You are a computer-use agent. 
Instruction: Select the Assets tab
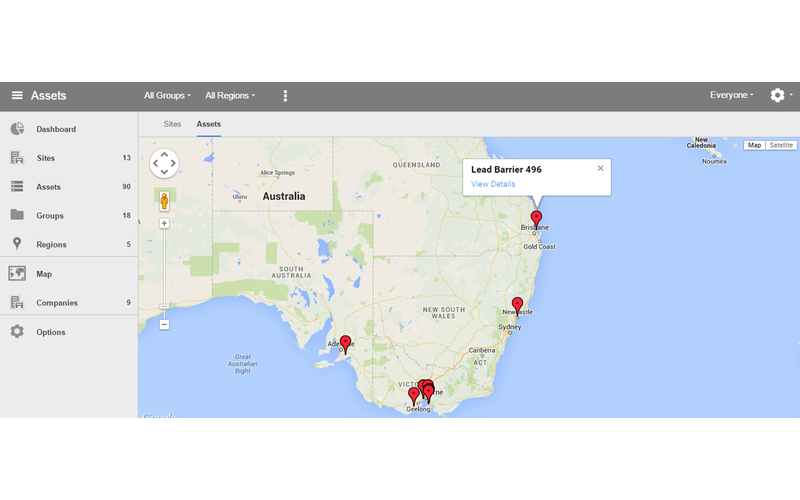click(x=209, y=124)
